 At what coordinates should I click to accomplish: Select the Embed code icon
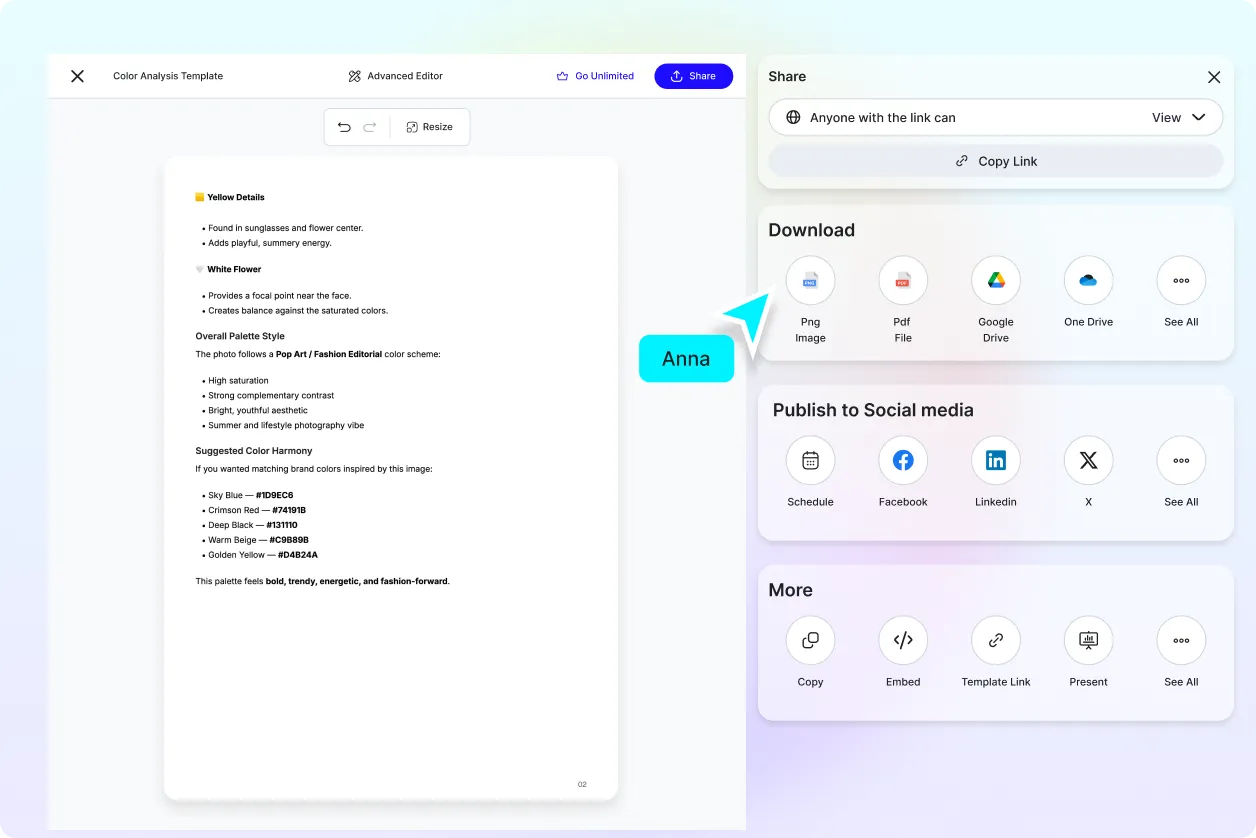pos(903,641)
